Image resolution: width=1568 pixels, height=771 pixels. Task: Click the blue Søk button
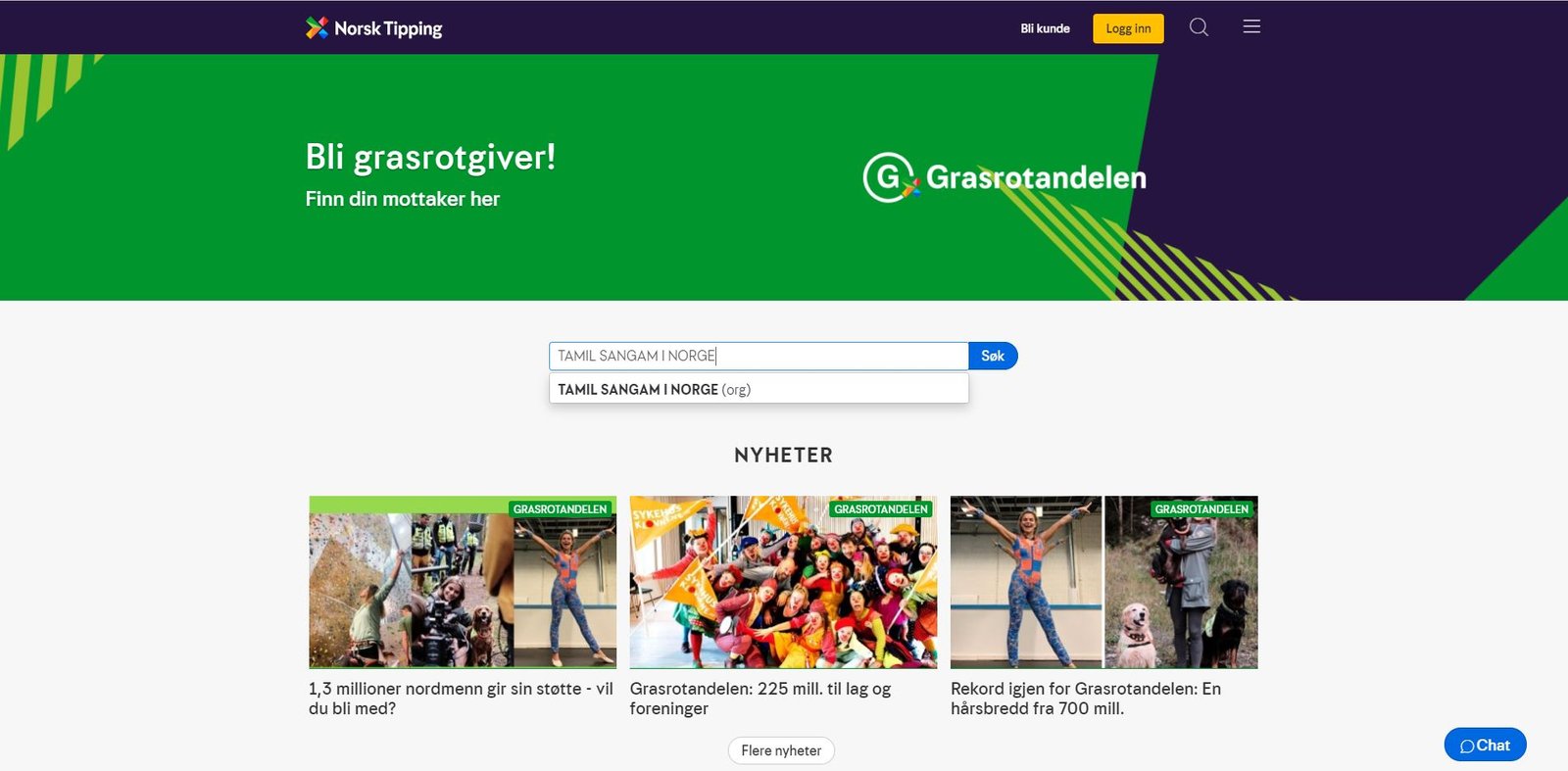coord(993,356)
